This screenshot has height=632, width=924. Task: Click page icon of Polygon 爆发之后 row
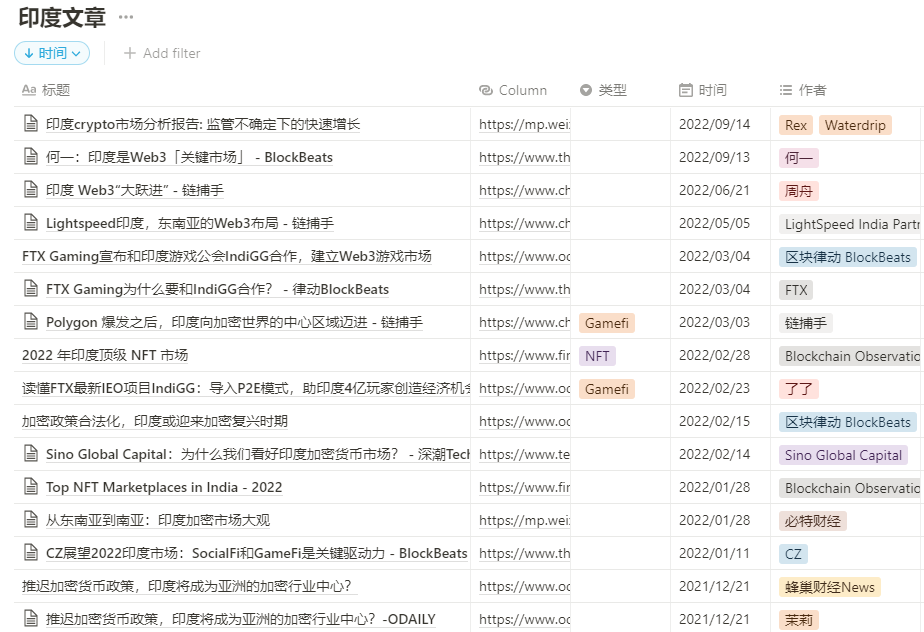(x=31, y=322)
